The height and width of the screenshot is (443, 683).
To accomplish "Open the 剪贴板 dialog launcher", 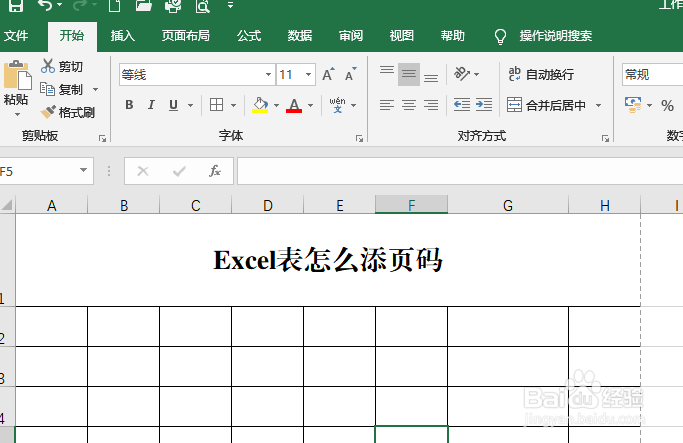I will pos(102,139).
